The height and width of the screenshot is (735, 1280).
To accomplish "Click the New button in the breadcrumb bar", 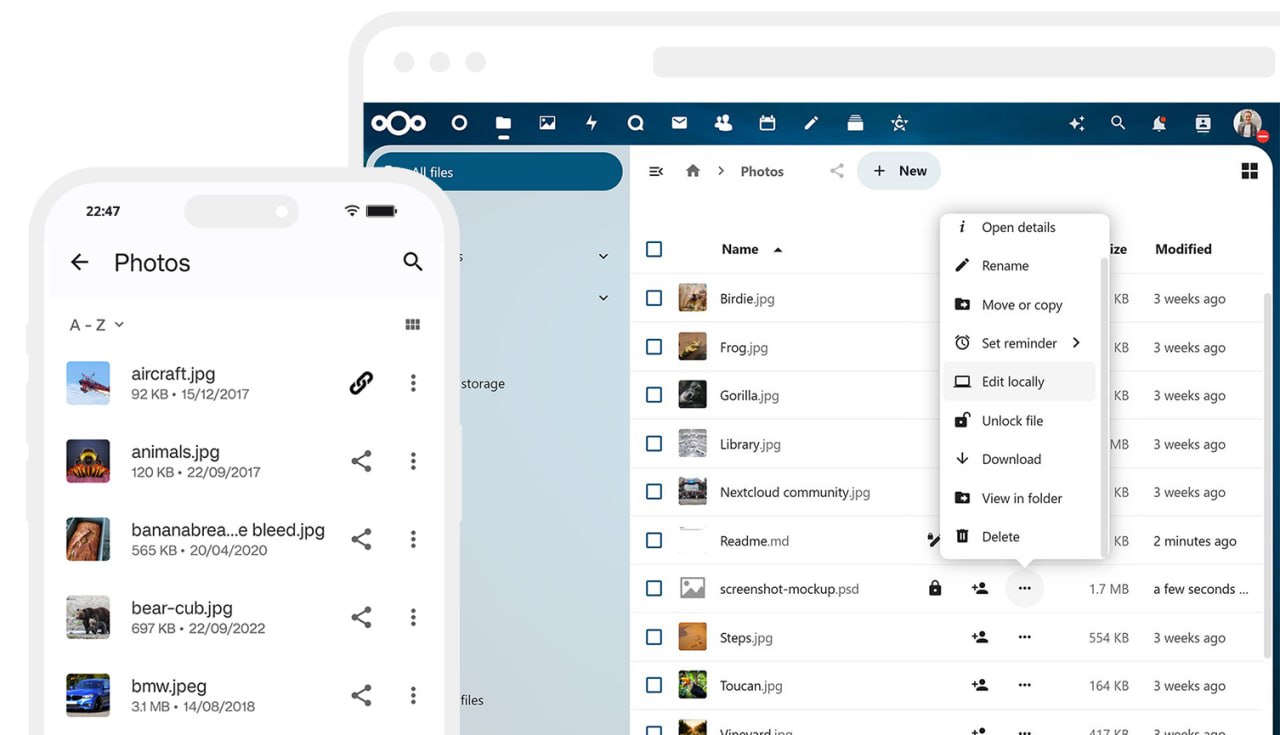I will 898,170.
